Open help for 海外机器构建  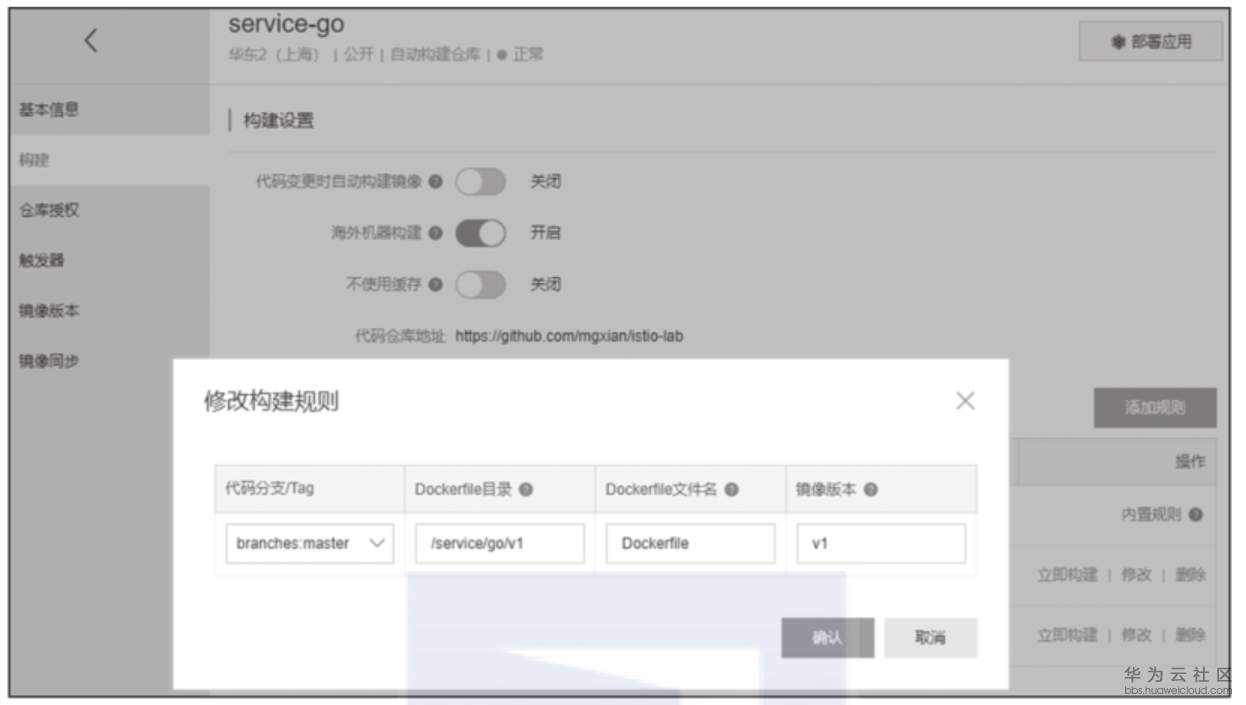click(436, 233)
